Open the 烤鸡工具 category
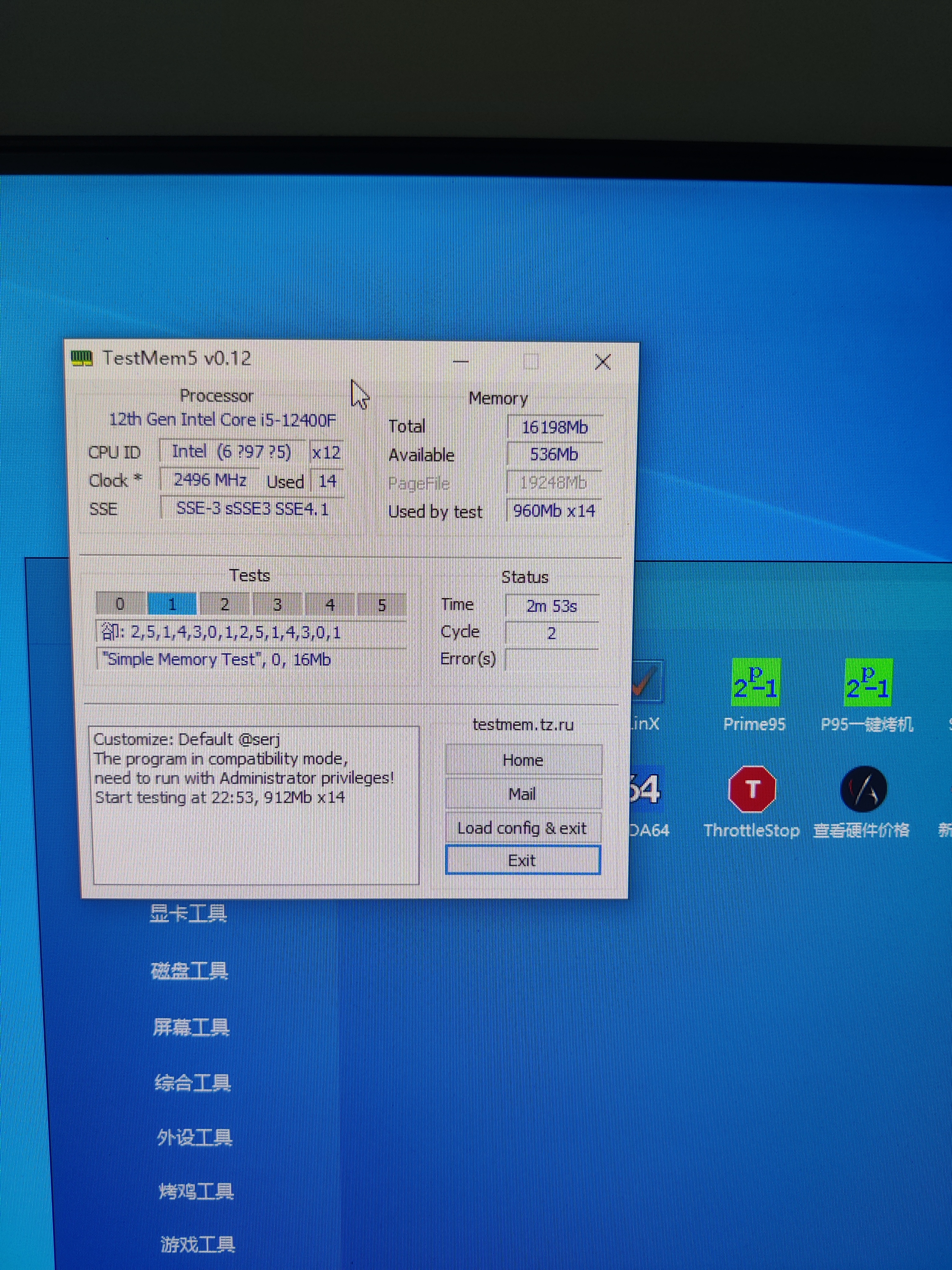 (196, 1191)
